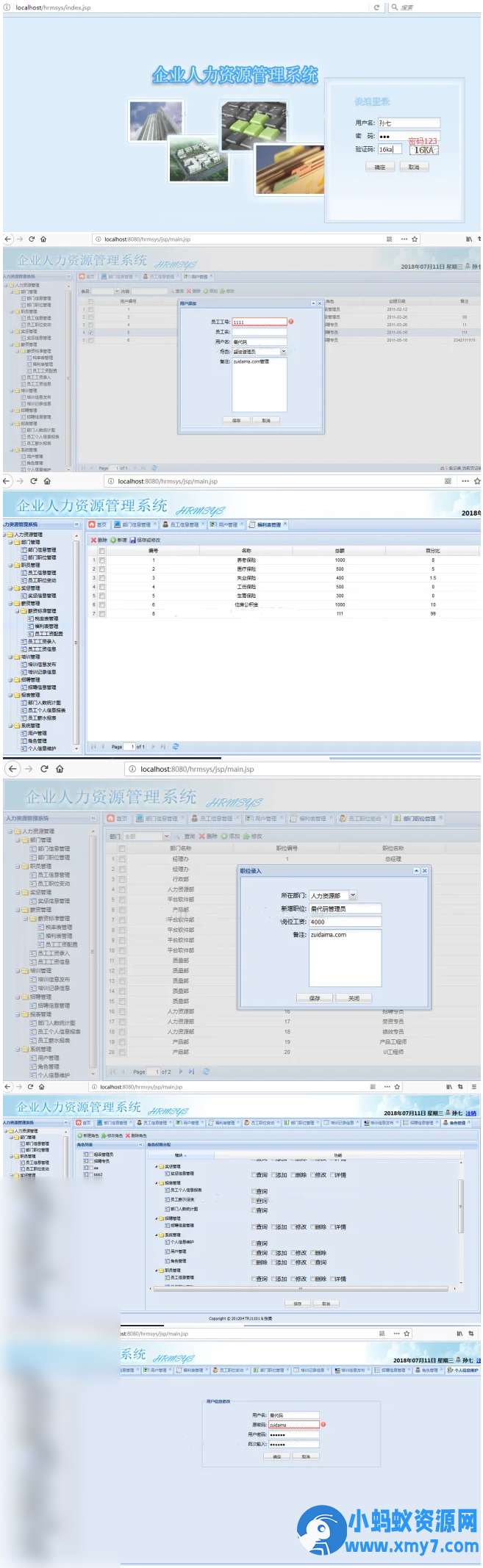Open the 角色 dropdown in 用户添加 dialog
483x1568 pixels.
click(284, 352)
